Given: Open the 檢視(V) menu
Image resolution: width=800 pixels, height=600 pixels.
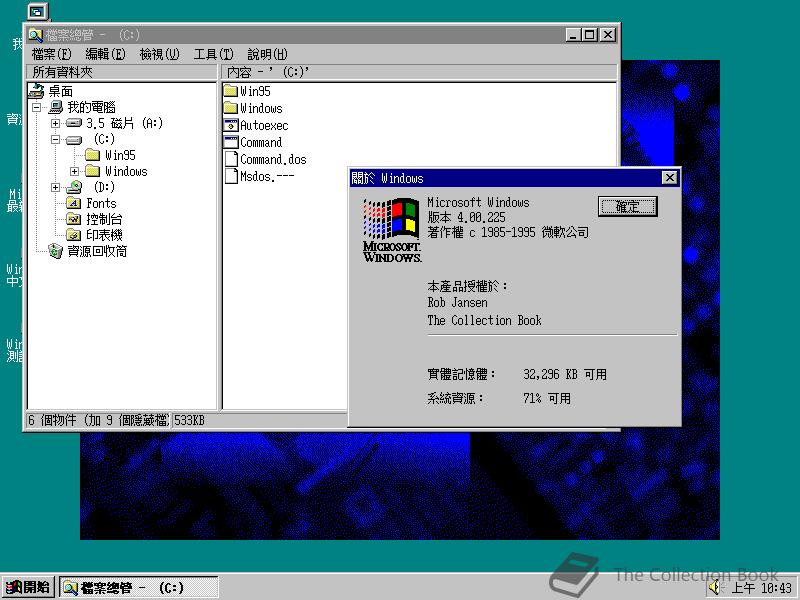Looking at the screenshot, I should (x=160, y=54).
